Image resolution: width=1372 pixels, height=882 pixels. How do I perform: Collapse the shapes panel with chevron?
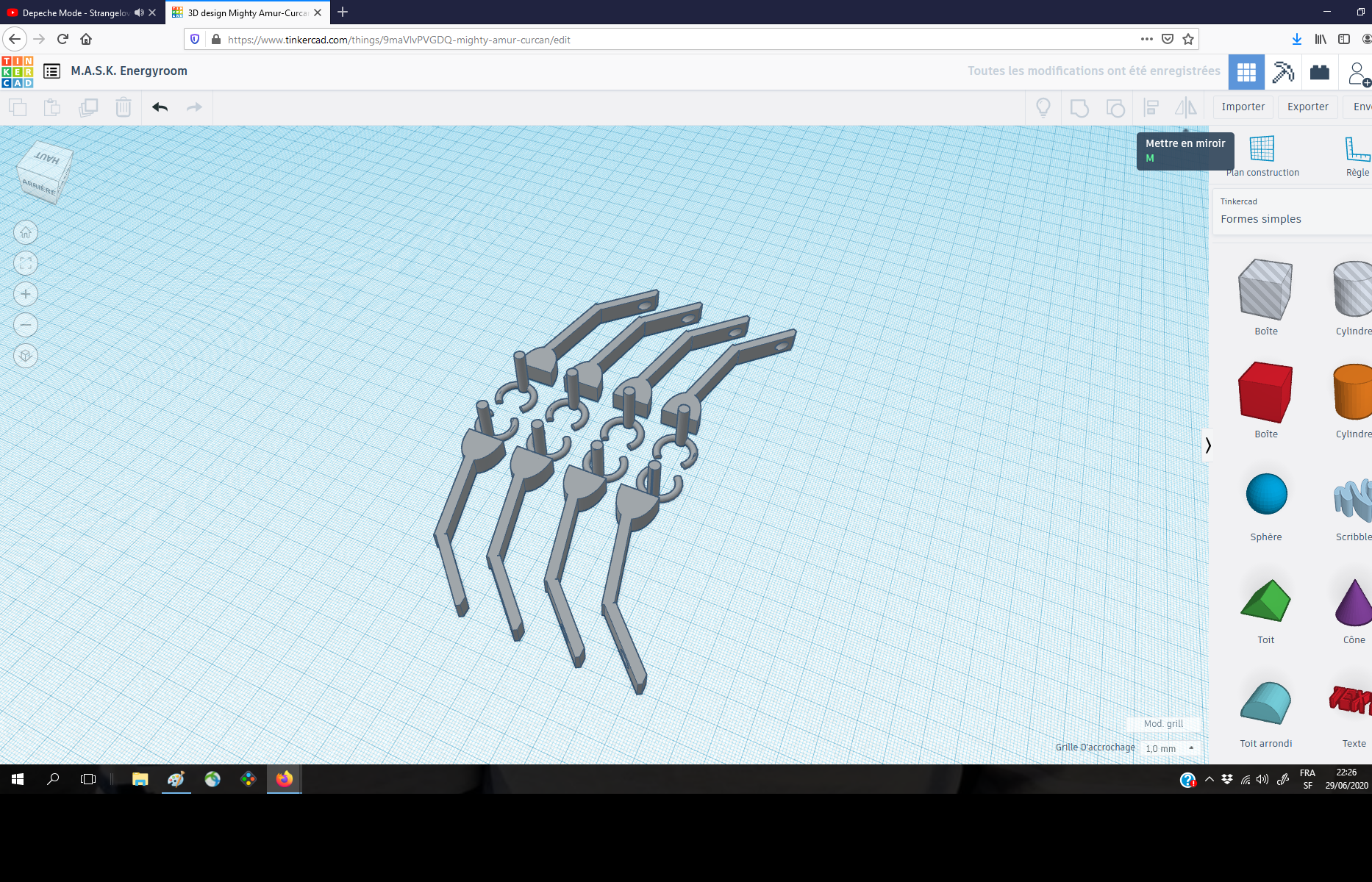pyautogui.click(x=1208, y=445)
